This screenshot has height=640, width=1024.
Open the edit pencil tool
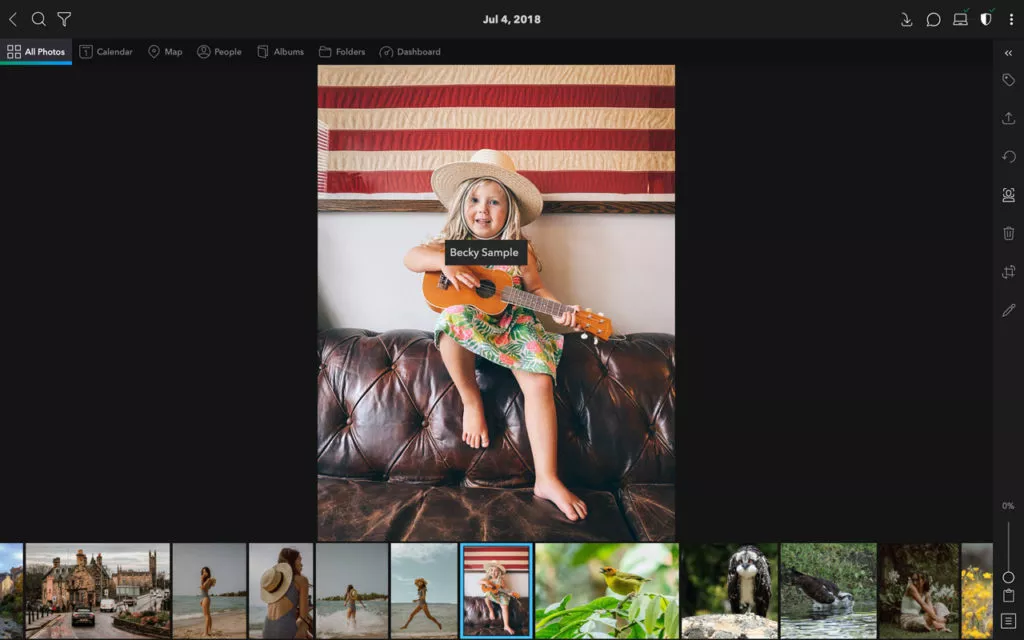(1008, 310)
